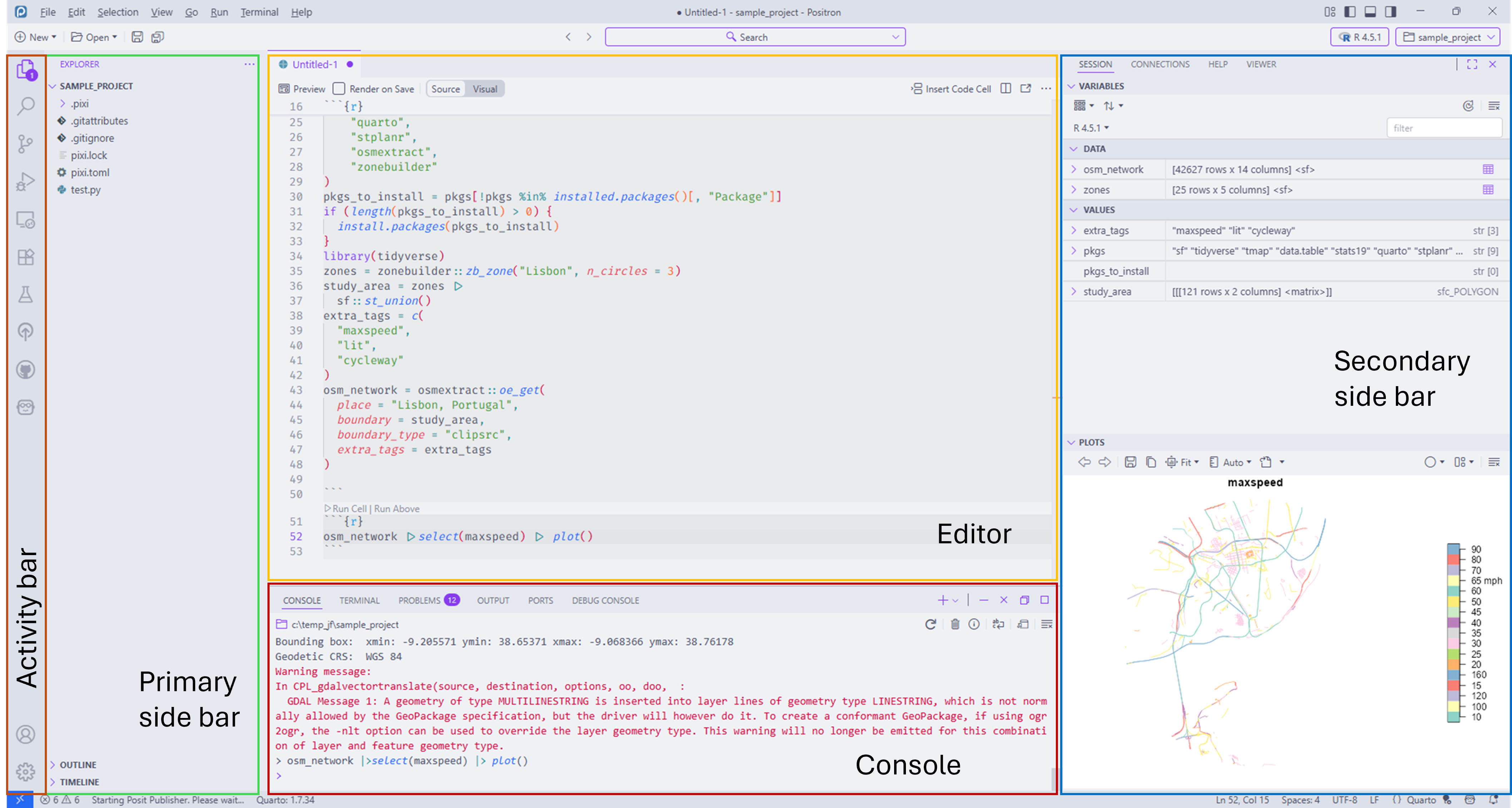Click the Save file icon in toolbar
Screen dimensions: 1512x808
tap(137, 37)
